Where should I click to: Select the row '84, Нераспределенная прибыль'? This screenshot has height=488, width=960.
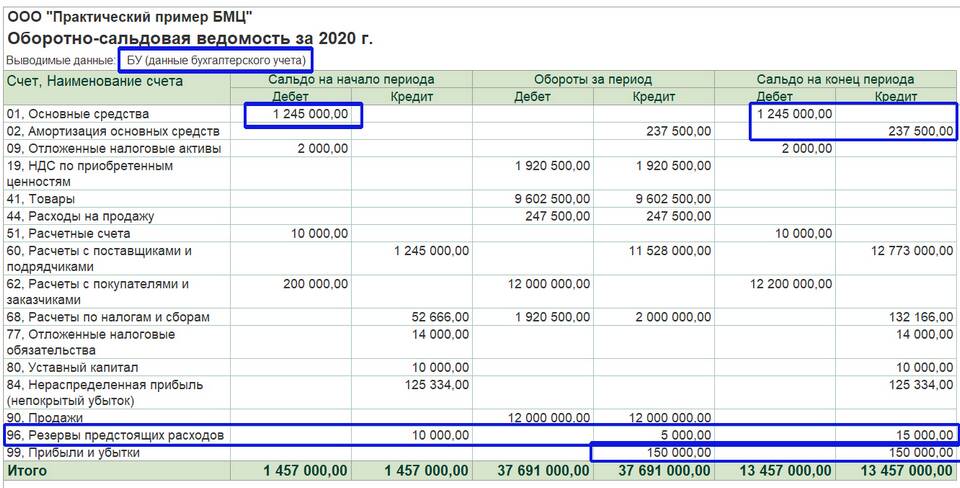pos(481,392)
